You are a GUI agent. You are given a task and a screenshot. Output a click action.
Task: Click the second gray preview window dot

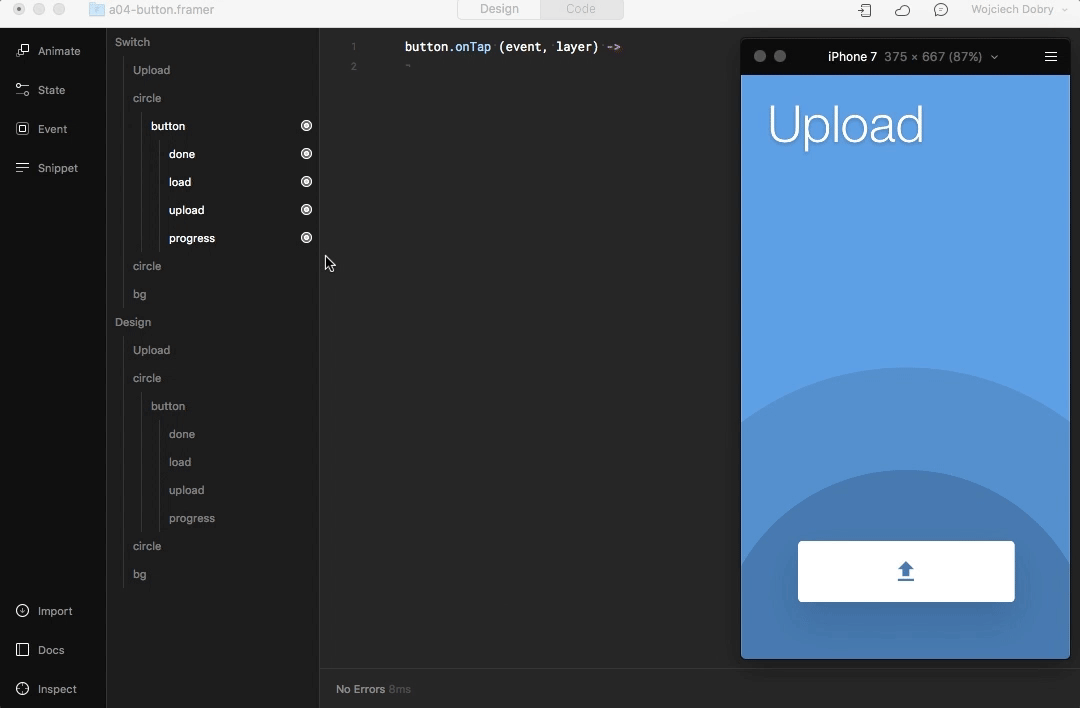pyautogui.click(x=780, y=56)
